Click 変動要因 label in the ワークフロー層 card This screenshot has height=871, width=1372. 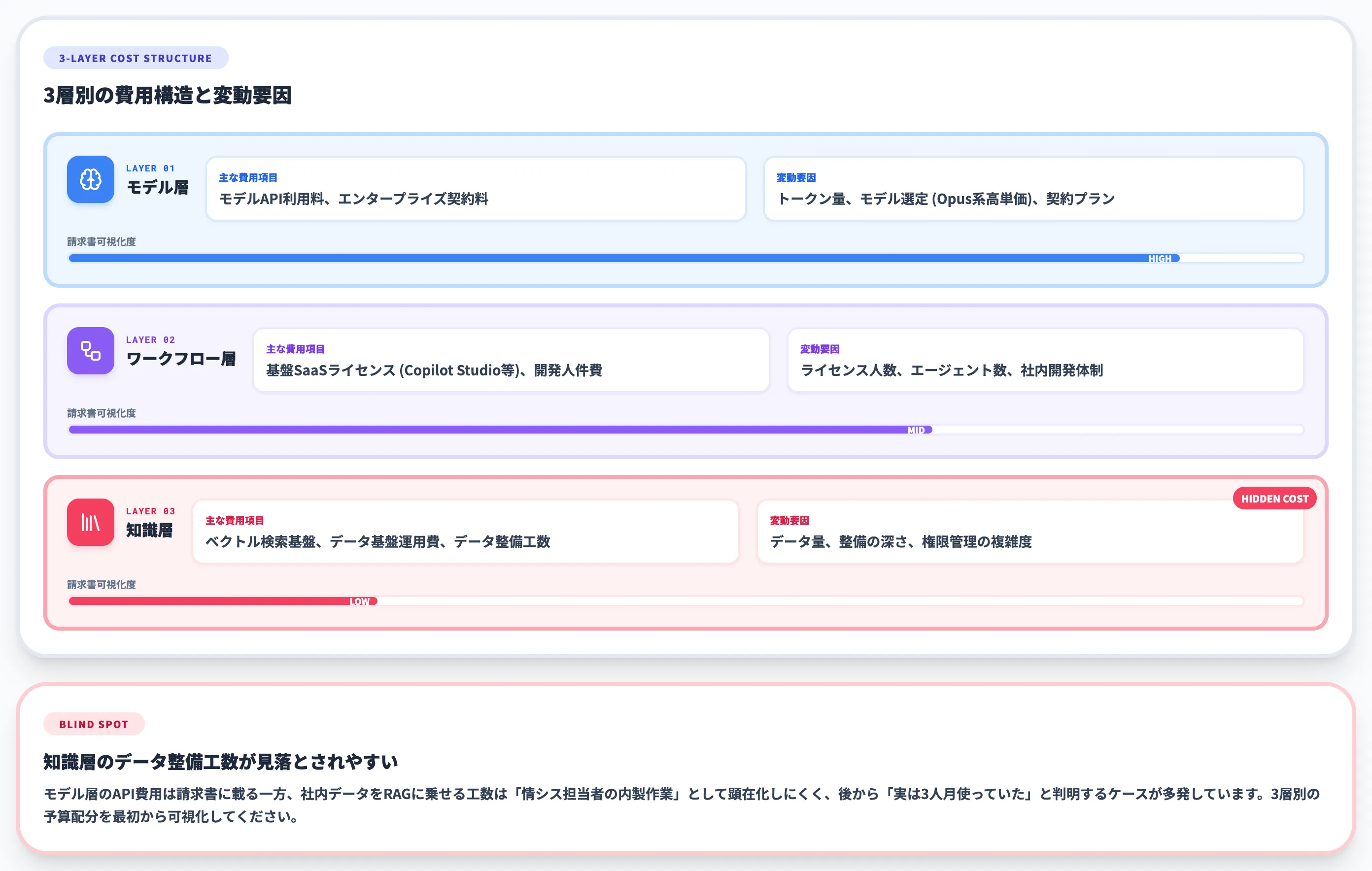click(820, 349)
